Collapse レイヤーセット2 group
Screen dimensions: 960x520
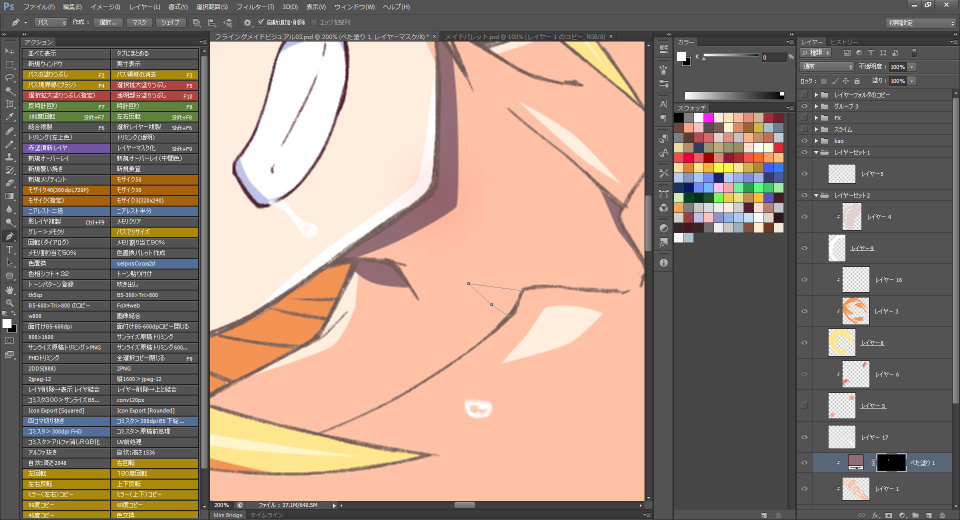pyautogui.click(x=816, y=195)
